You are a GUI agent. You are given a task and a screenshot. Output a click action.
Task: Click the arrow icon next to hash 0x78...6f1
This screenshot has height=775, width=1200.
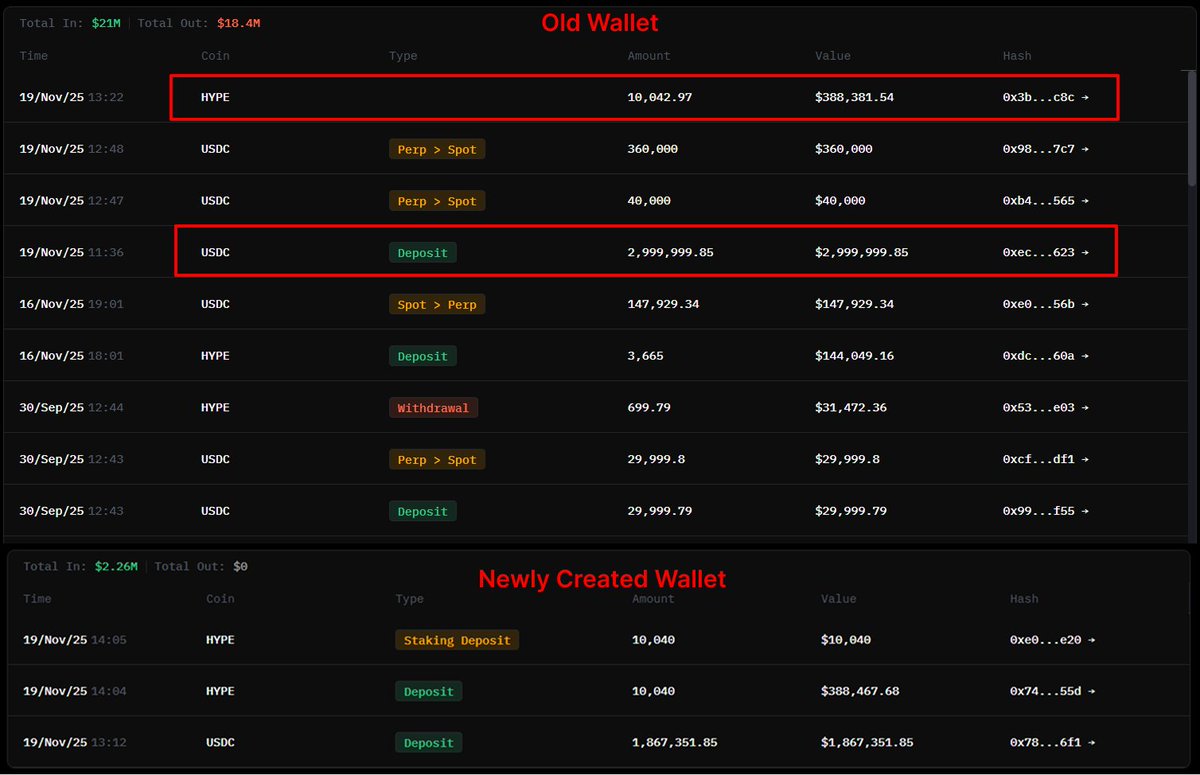pos(1091,743)
